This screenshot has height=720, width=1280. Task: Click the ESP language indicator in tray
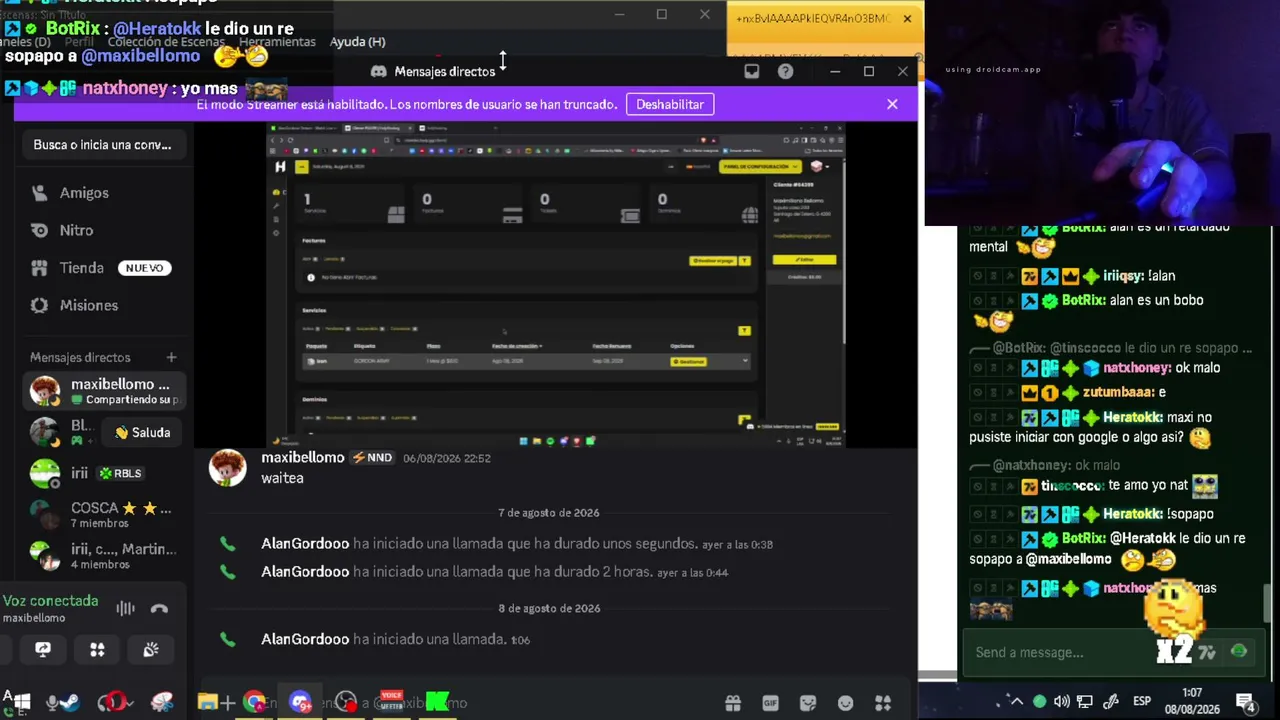(x=1142, y=702)
